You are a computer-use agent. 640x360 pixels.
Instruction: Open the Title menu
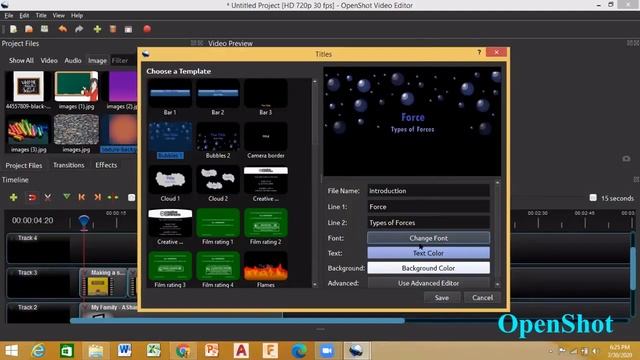41,16
